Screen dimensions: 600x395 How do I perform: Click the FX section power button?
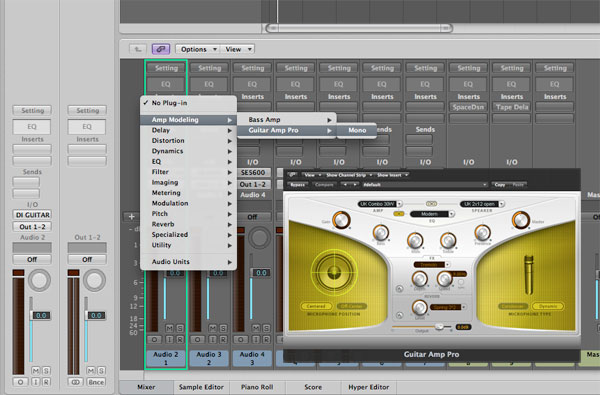[399, 288]
